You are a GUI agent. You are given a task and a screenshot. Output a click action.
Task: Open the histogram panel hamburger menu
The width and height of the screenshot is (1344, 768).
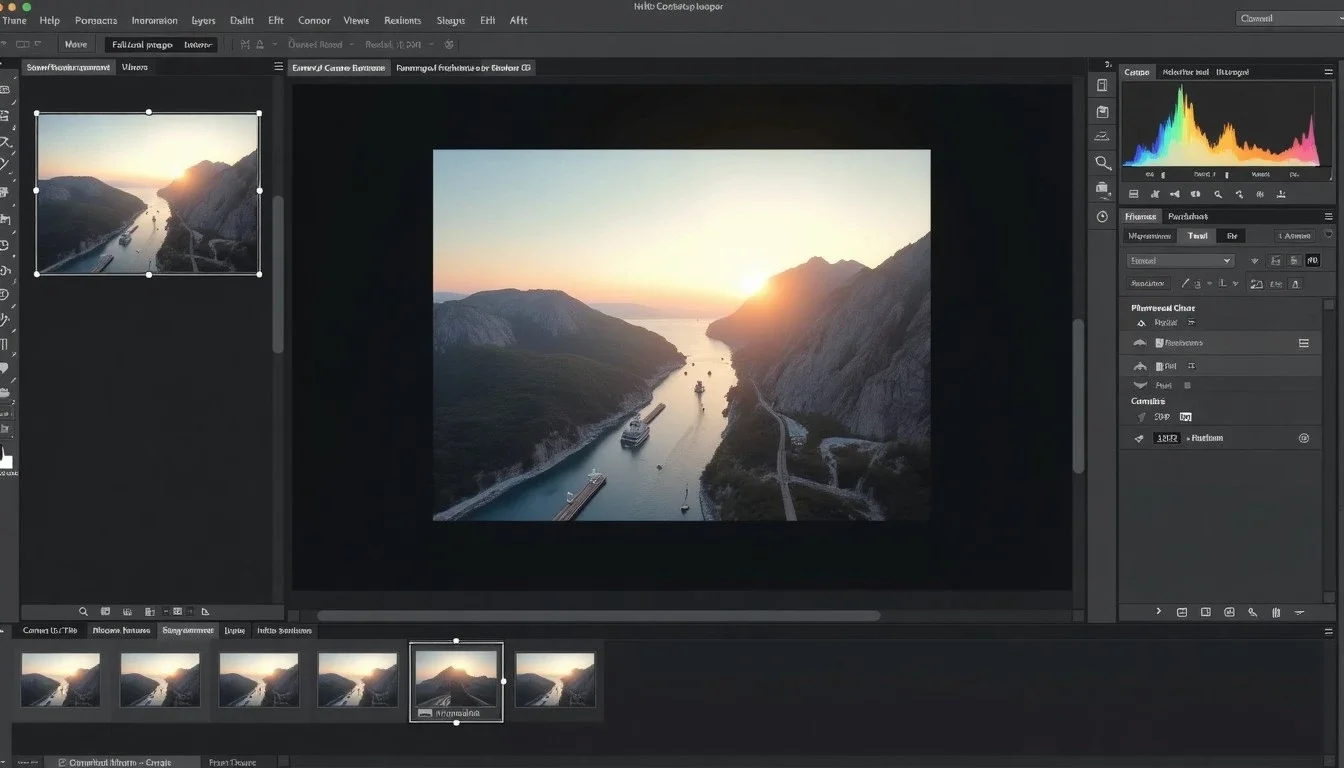point(1328,72)
